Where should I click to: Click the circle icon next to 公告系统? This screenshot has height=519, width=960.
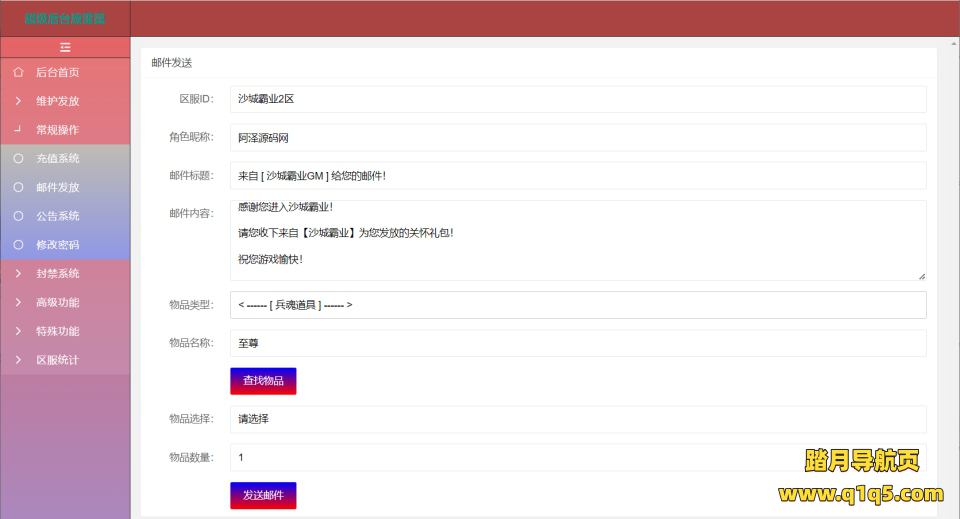(x=18, y=216)
